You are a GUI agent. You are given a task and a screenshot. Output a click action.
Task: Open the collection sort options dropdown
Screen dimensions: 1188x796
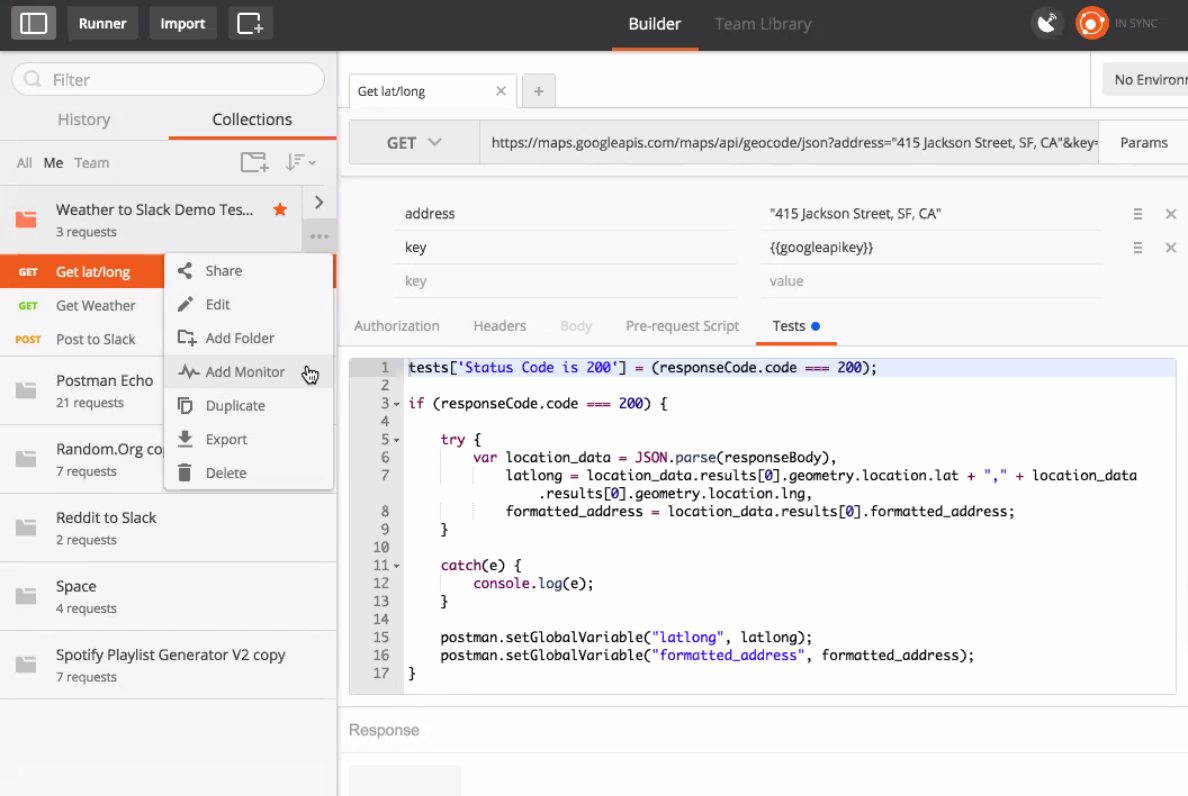[300, 162]
